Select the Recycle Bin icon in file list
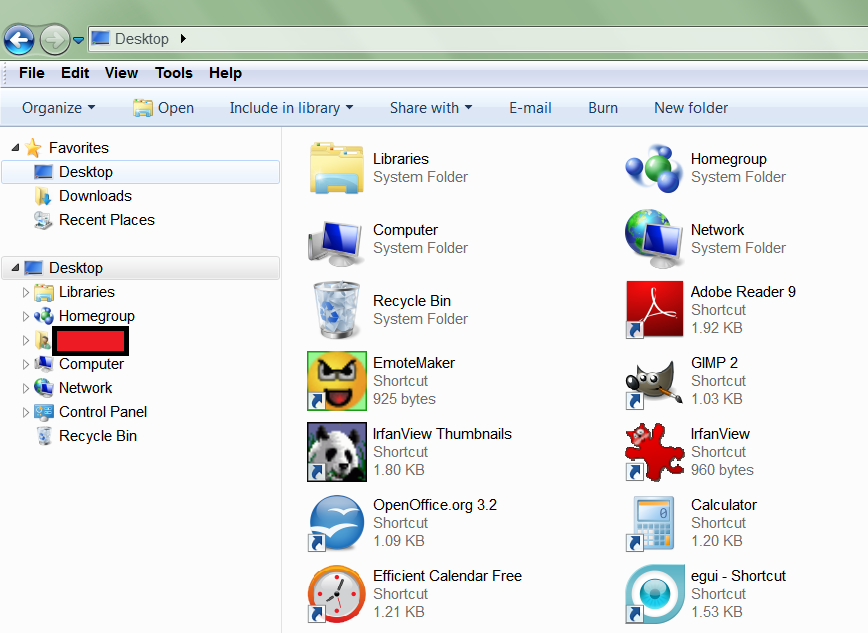 336,310
